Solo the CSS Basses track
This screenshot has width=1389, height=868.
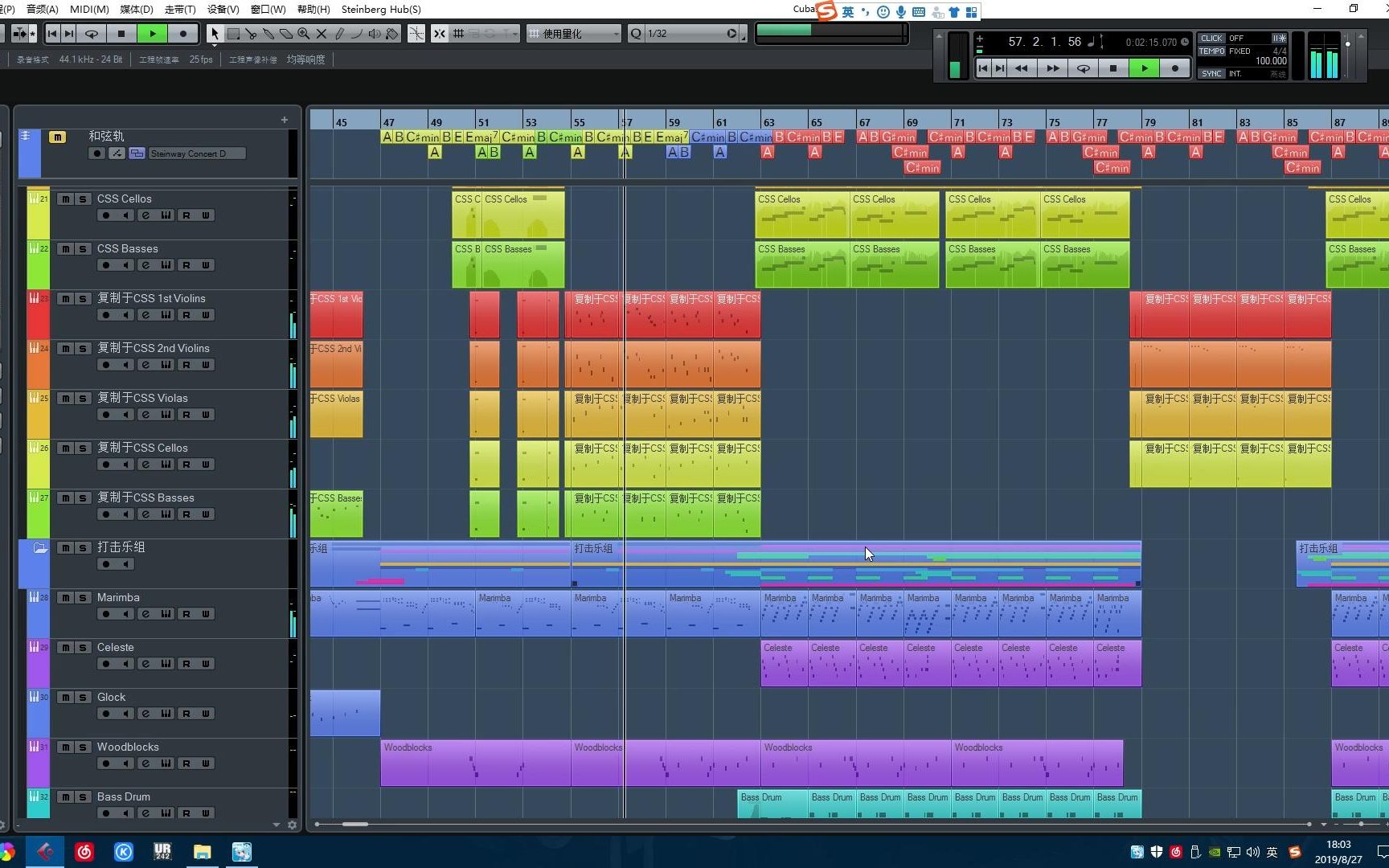83,249
